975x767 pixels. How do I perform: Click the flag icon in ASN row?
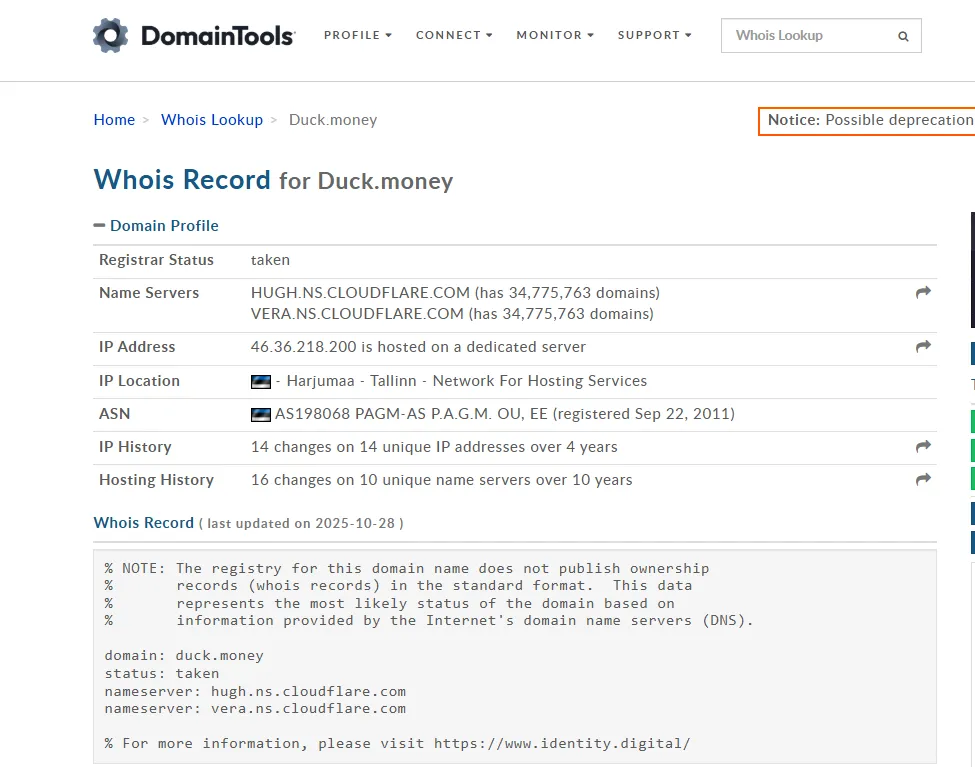(261, 414)
